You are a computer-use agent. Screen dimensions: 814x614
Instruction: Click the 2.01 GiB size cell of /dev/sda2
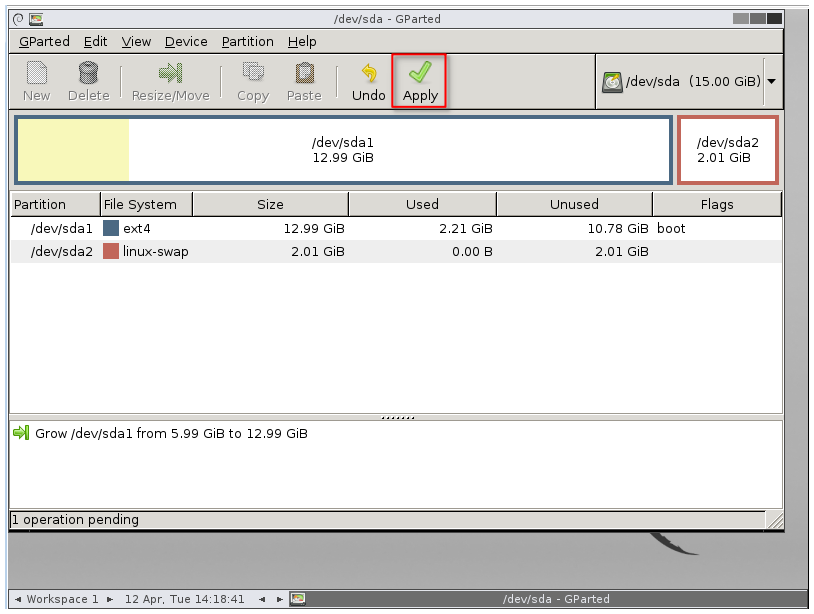pyautogui.click(x=318, y=252)
